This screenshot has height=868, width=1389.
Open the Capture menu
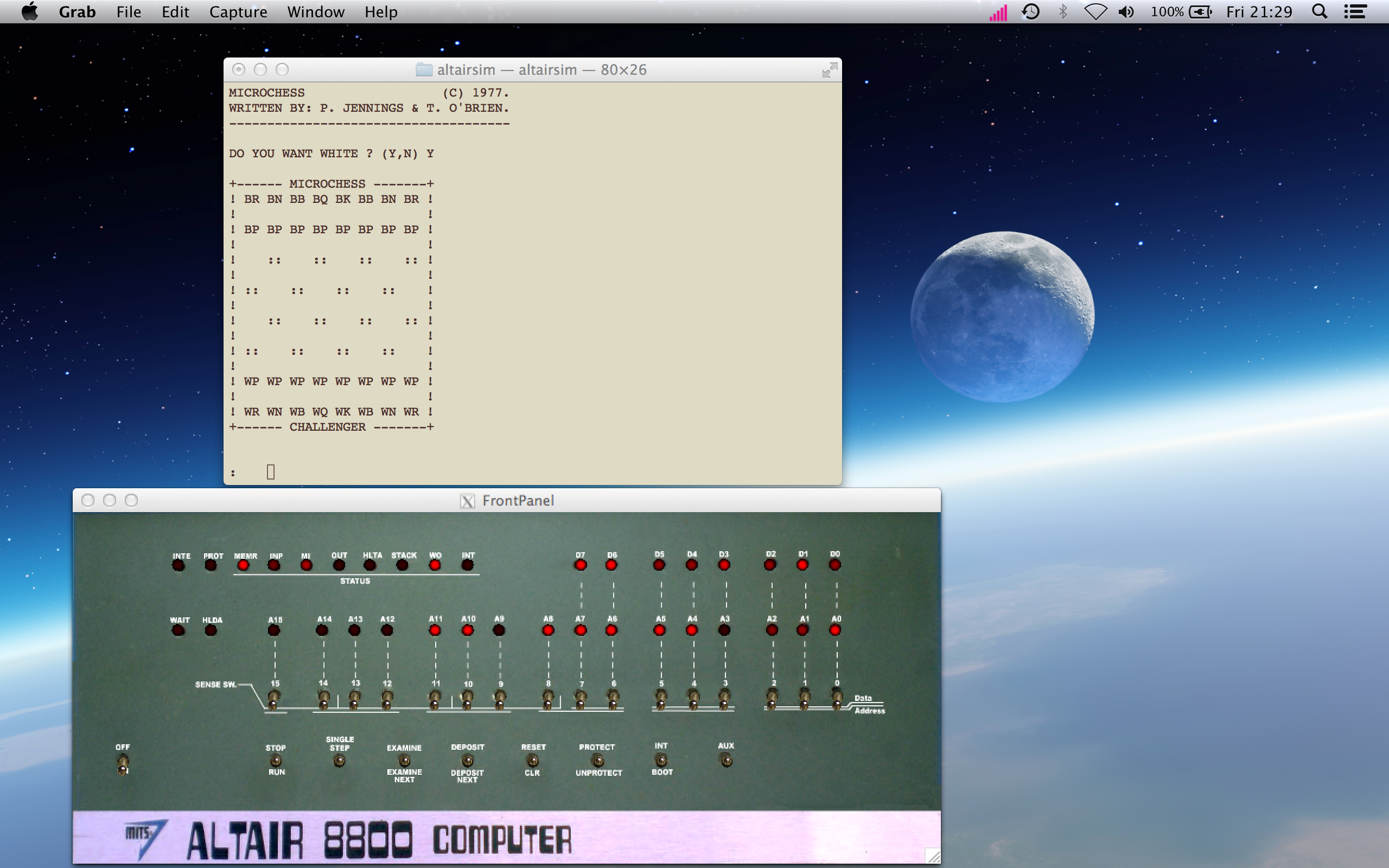point(238,11)
